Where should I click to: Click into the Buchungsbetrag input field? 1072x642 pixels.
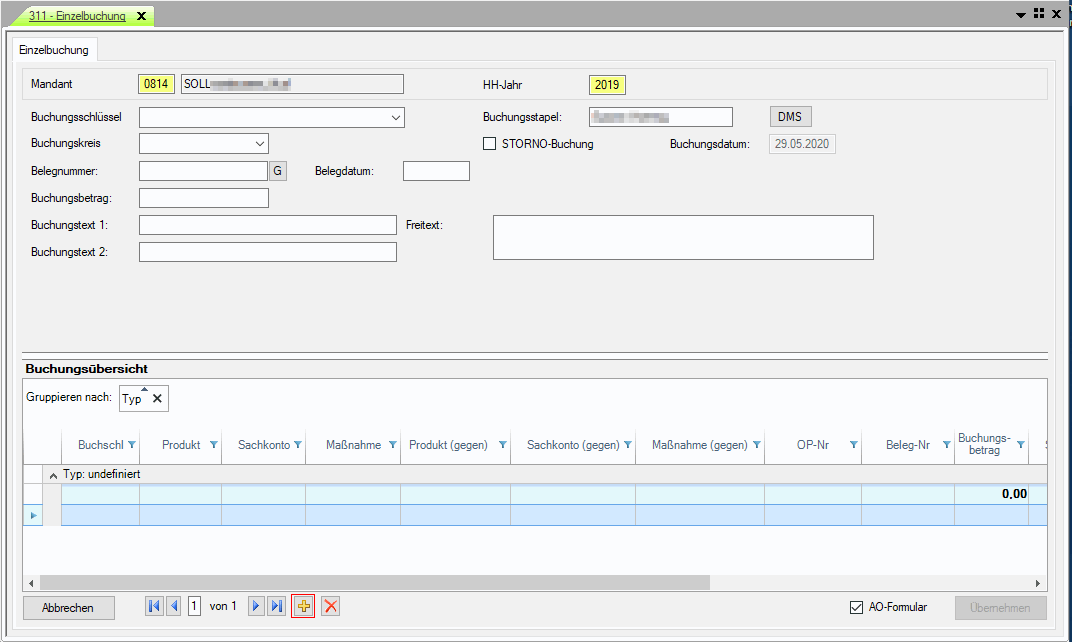(x=204, y=198)
